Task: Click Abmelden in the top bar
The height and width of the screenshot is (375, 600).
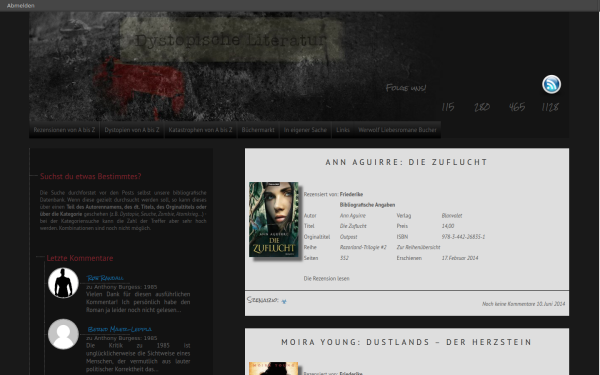Action: (21, 5)
